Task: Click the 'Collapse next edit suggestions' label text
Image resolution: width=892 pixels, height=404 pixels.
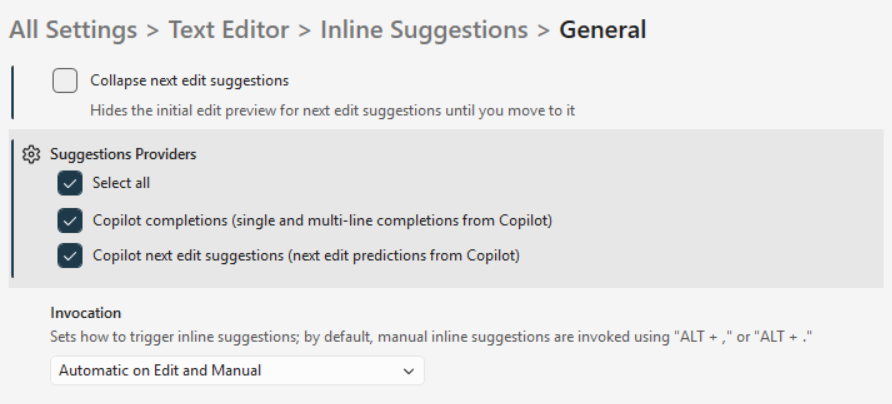Action: [189, 81]
